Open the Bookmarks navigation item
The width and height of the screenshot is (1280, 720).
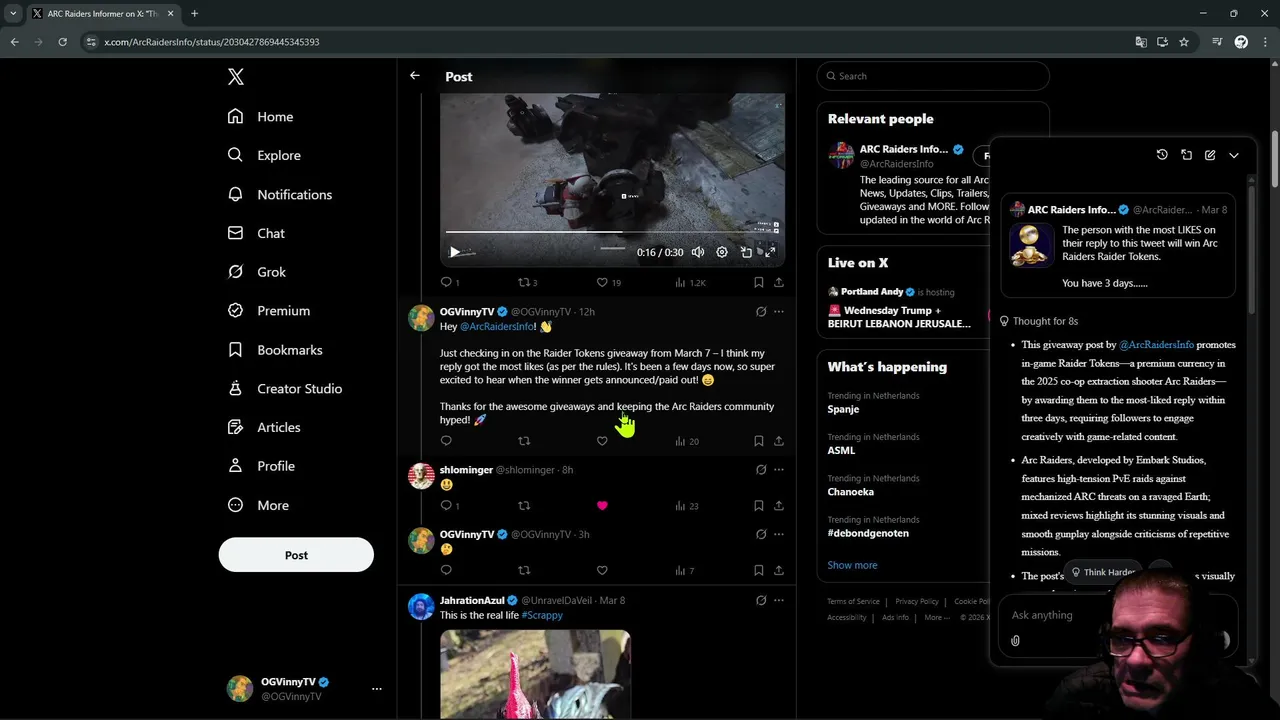pyautogui.click(x=276, y=350)
